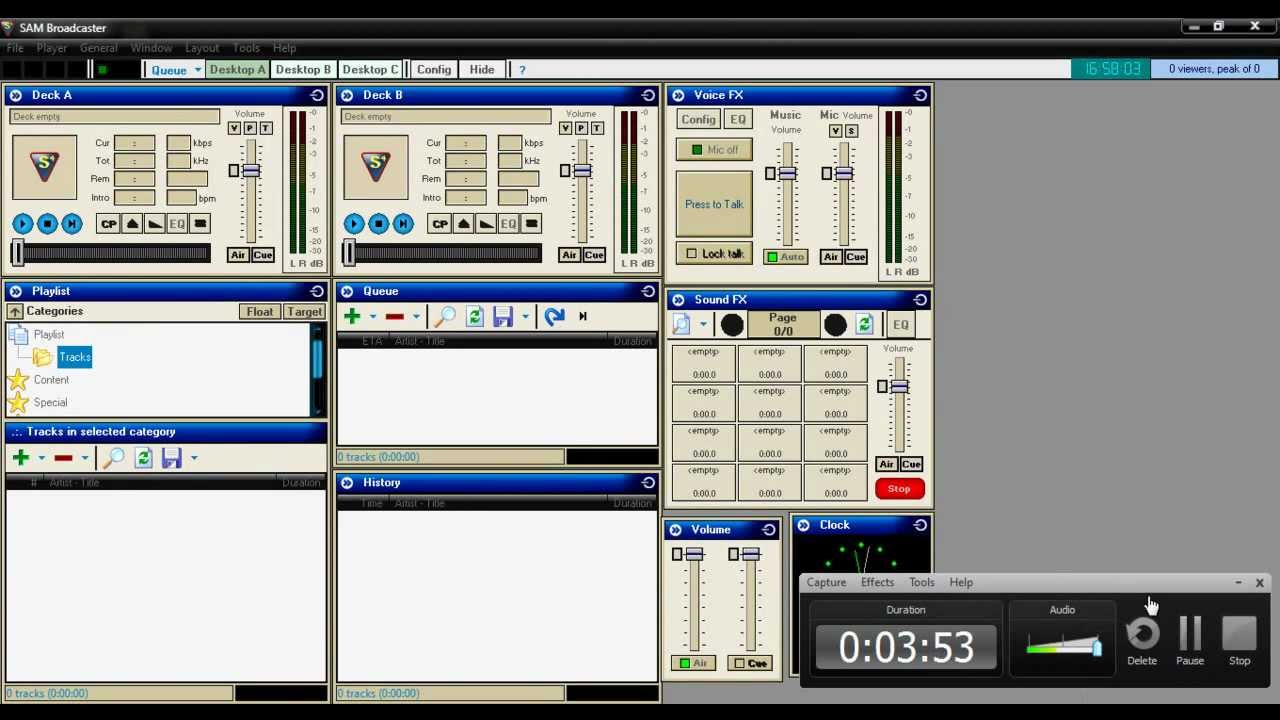The image size is (1280, 720).
Task: Open the Window menu
Action: click(x=151, y=48)
